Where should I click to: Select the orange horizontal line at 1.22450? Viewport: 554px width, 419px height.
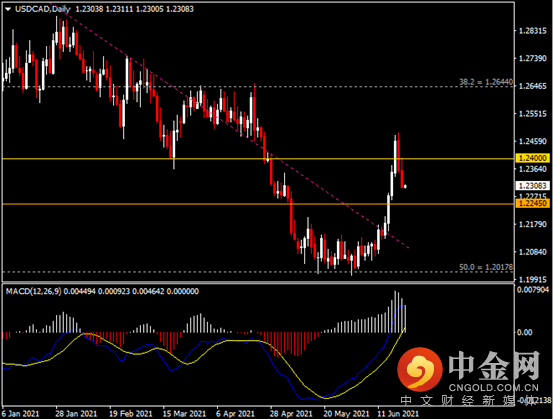(x=258, y=204)
